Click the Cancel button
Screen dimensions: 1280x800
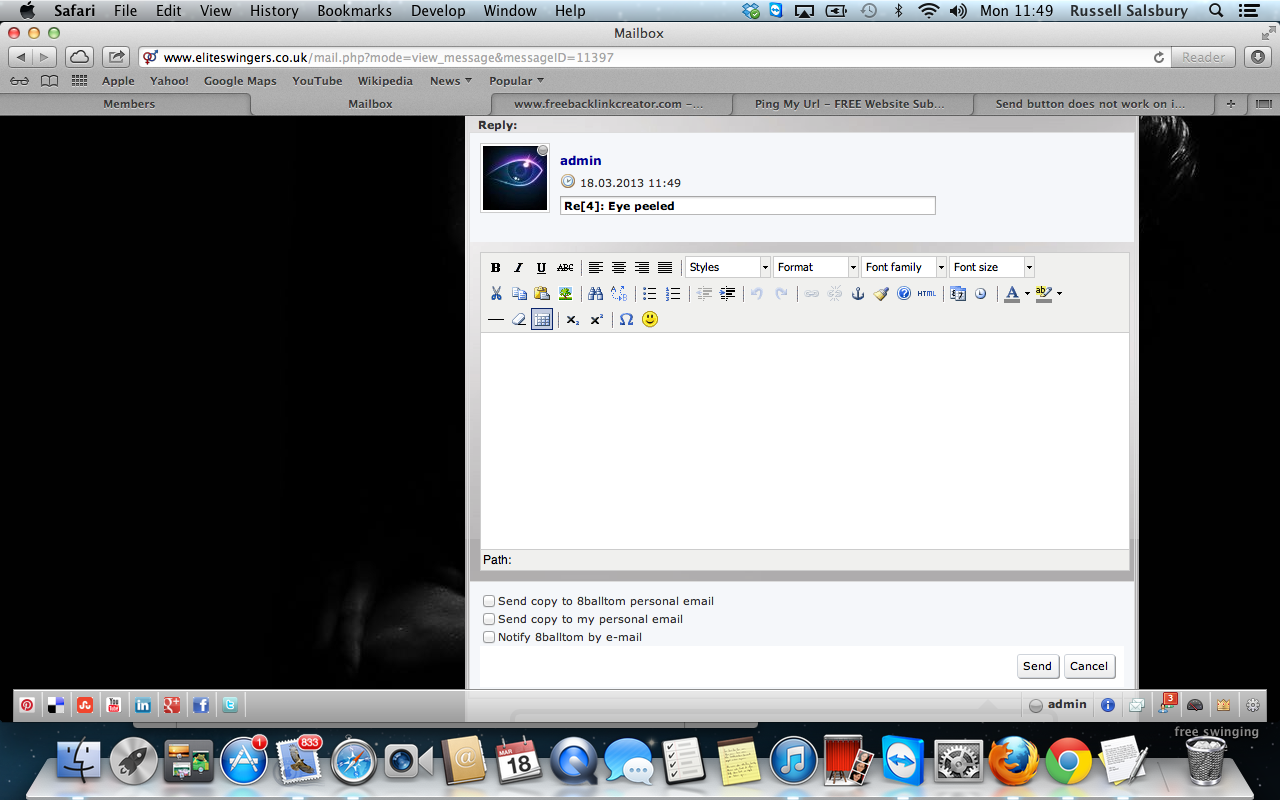coord(1088,666)
